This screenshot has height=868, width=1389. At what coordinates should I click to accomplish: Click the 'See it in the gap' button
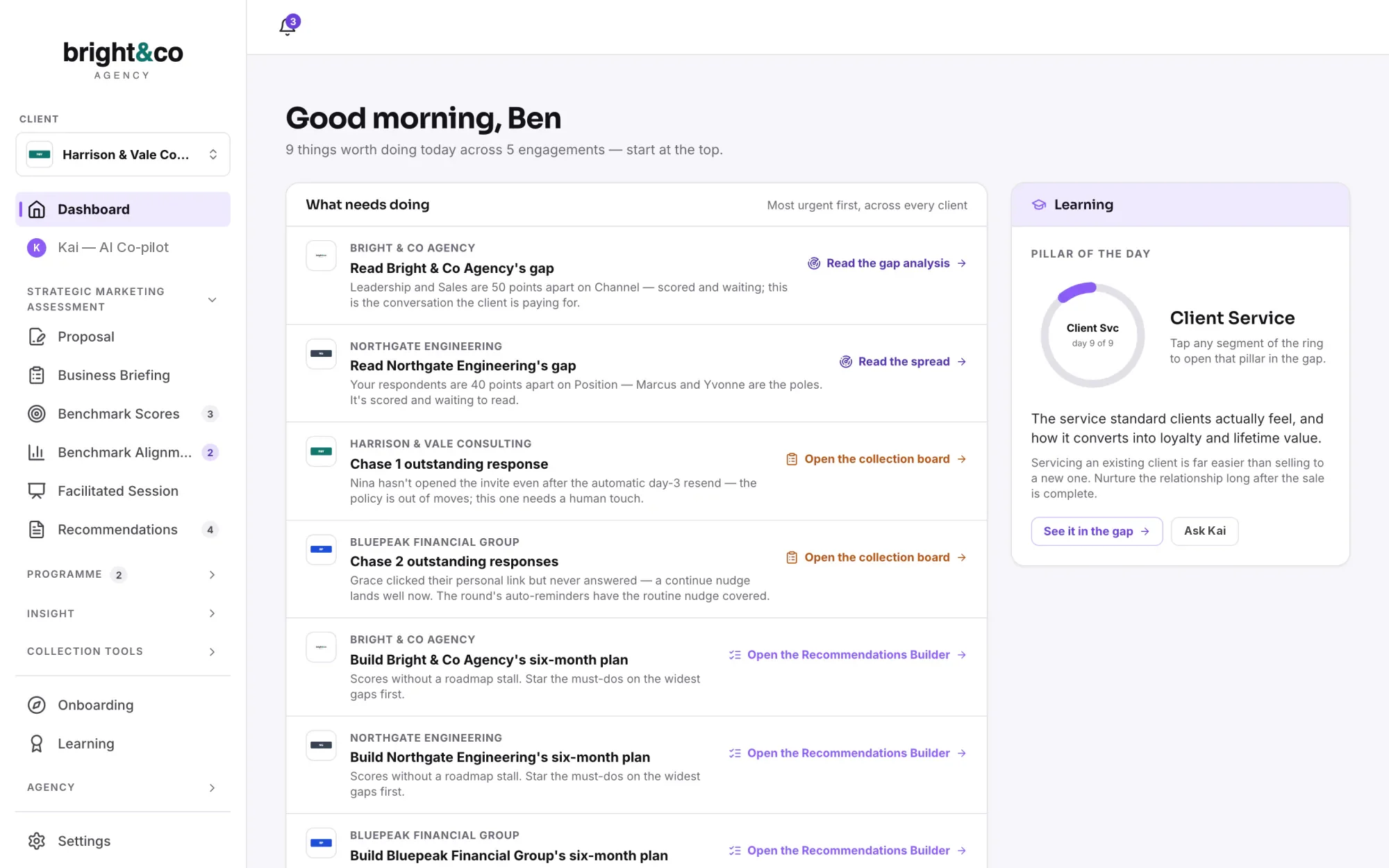[1097, 531]
